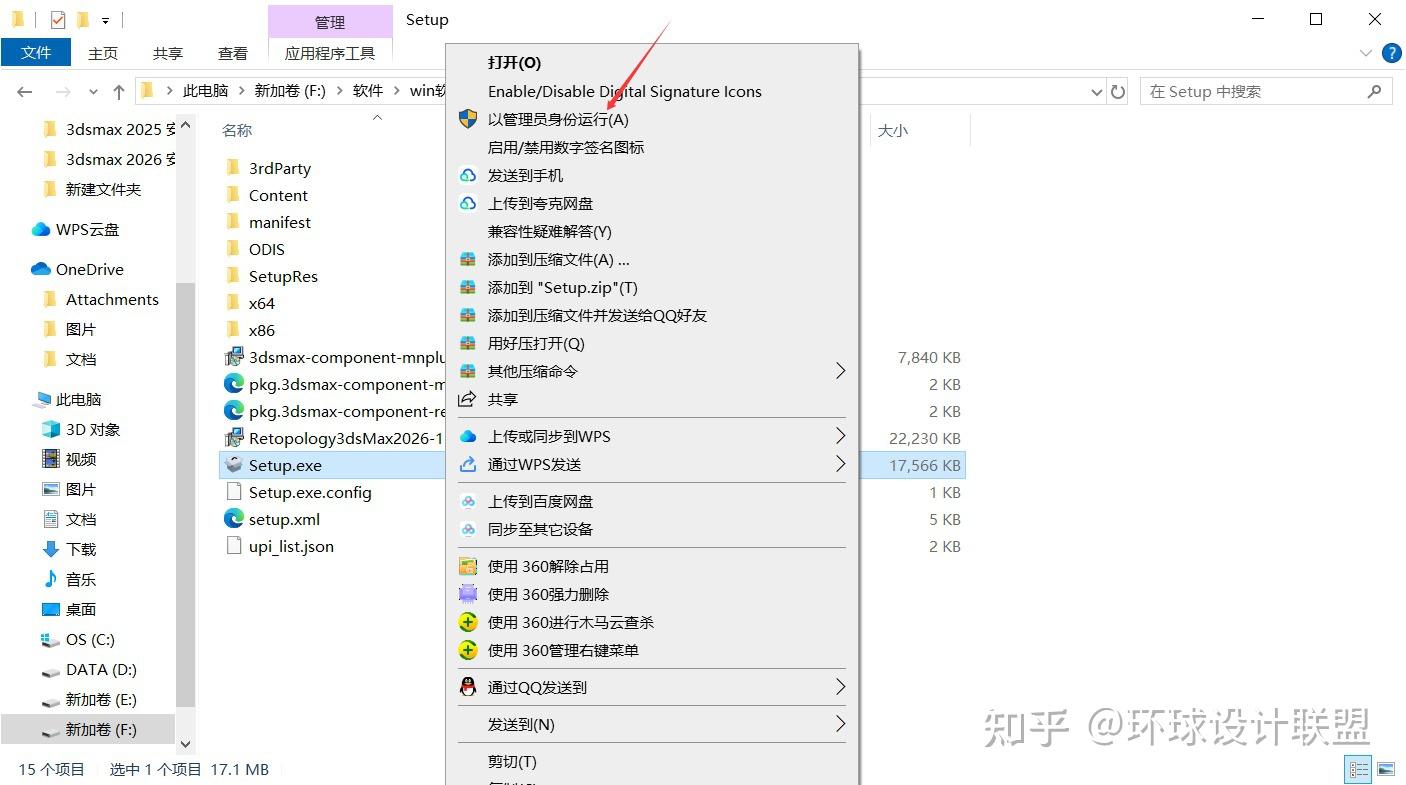1406x785 pixels.
Task: Open 音乐 in the navigation pane
Action: 81,579
